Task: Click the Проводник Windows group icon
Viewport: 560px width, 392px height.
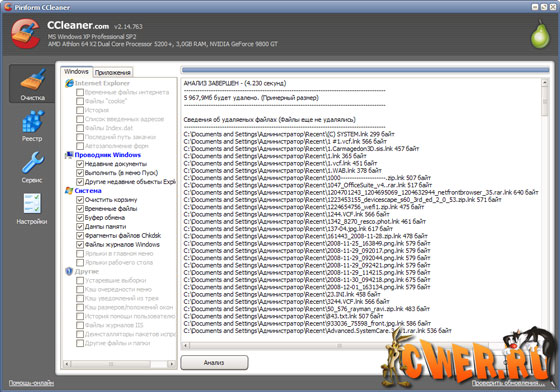Action: 69,155
